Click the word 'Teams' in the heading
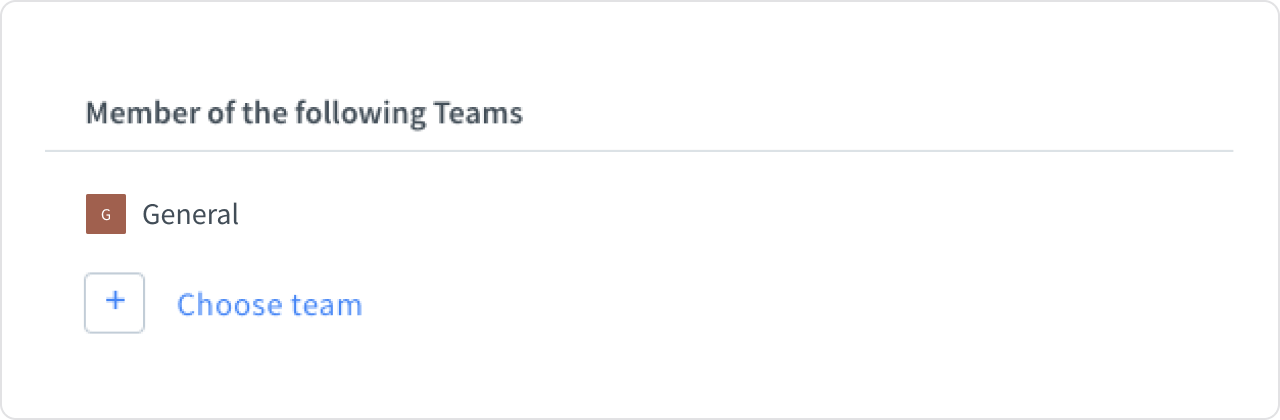The width and height of the screenshot is (1280, 420). click(478, 113)
